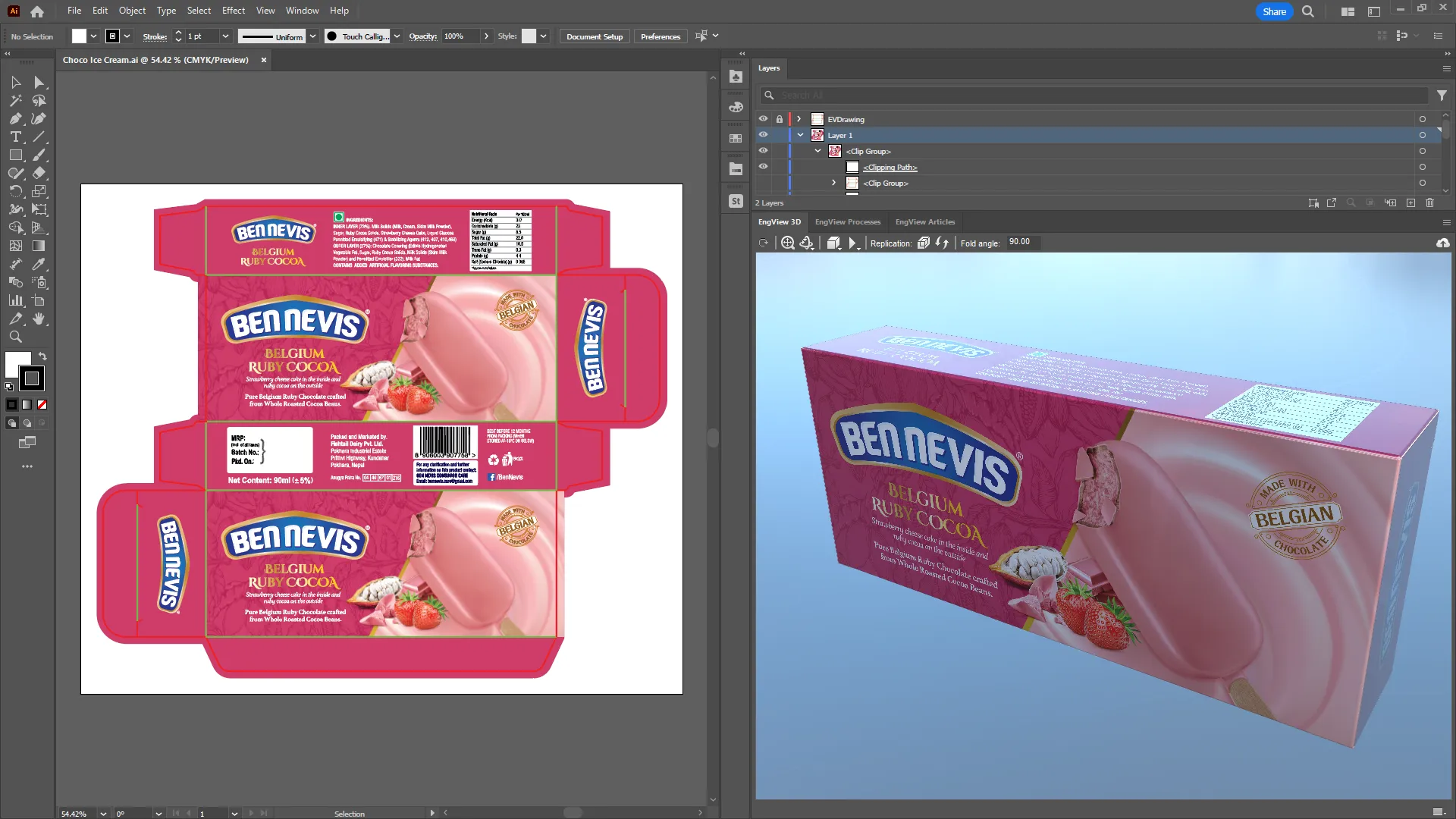Open Document Setup

595,36
